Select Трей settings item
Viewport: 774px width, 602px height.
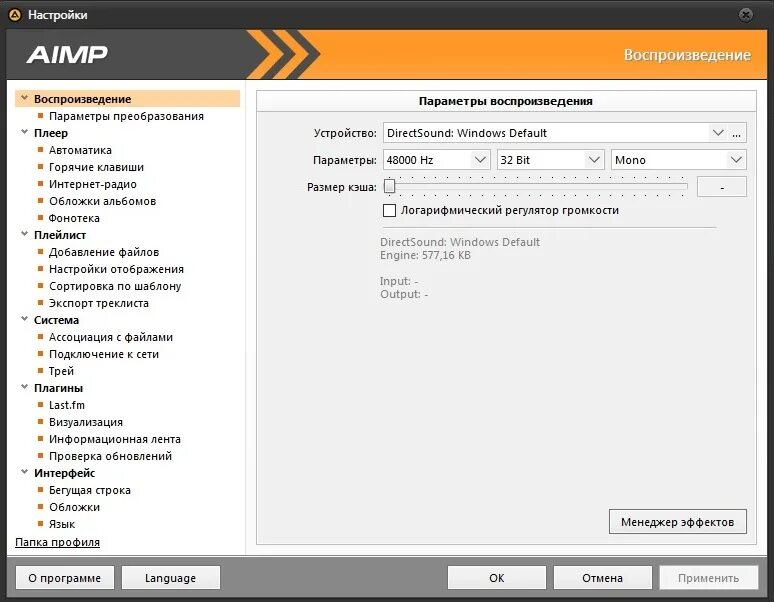61,371
